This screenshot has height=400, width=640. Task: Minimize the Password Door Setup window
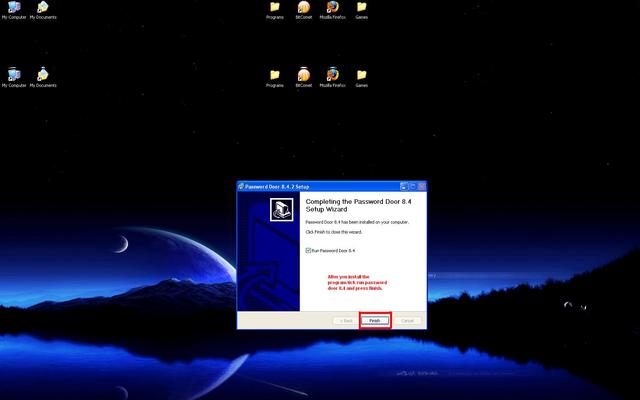pyautogui.click(x=404, y=186)
